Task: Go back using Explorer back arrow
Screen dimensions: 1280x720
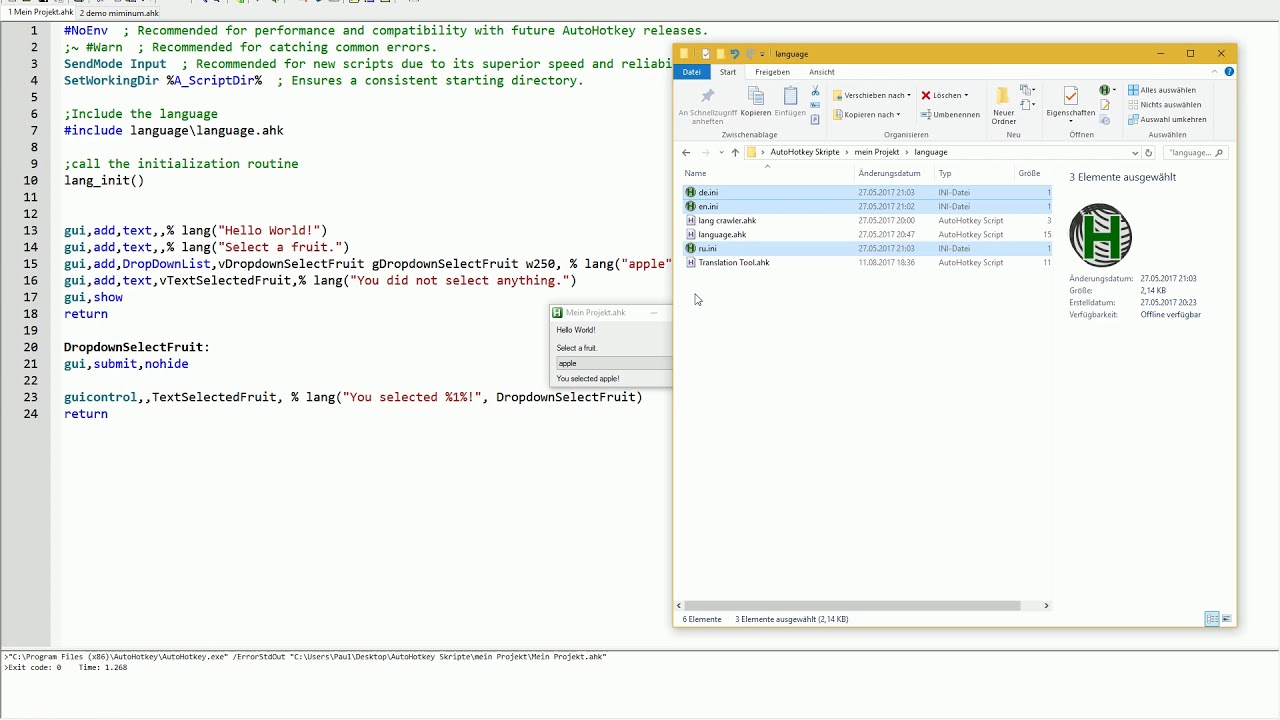Action: (686, 153)
